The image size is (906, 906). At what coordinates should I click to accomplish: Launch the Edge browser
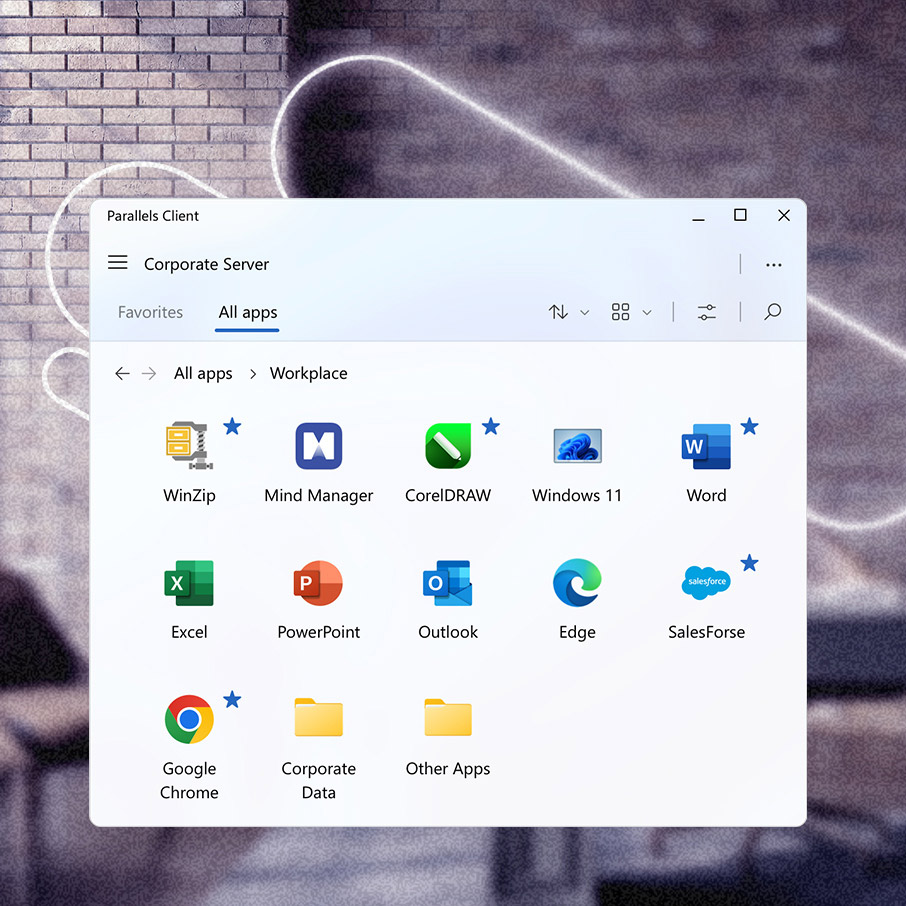(x=577, y=582)
